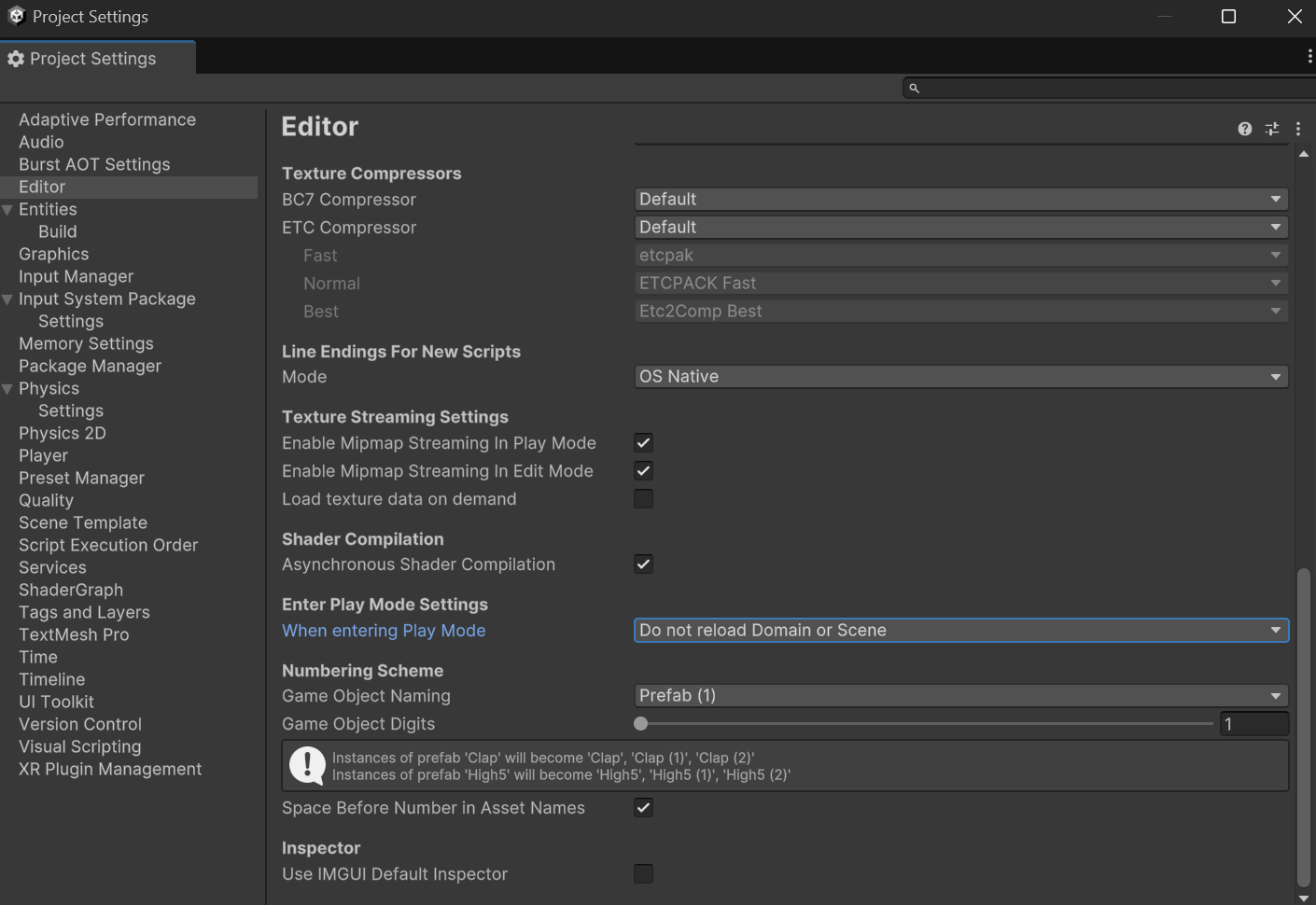Maximize the Project Settings window
This screenshot has height=905, width=1316.
point(1228,17)
